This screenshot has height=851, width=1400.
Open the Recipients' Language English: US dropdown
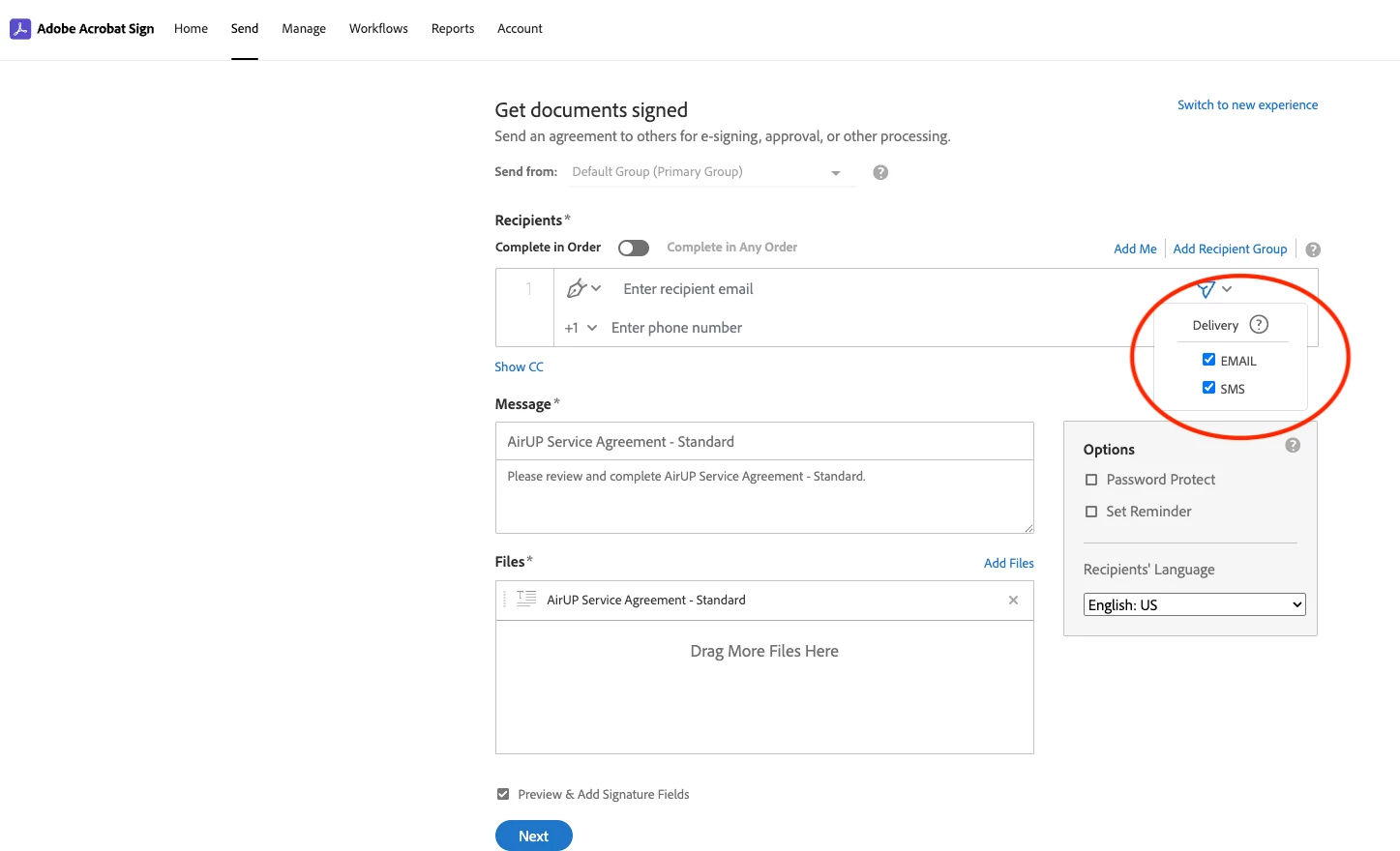pyautogui.click(x=1195, y=604)
